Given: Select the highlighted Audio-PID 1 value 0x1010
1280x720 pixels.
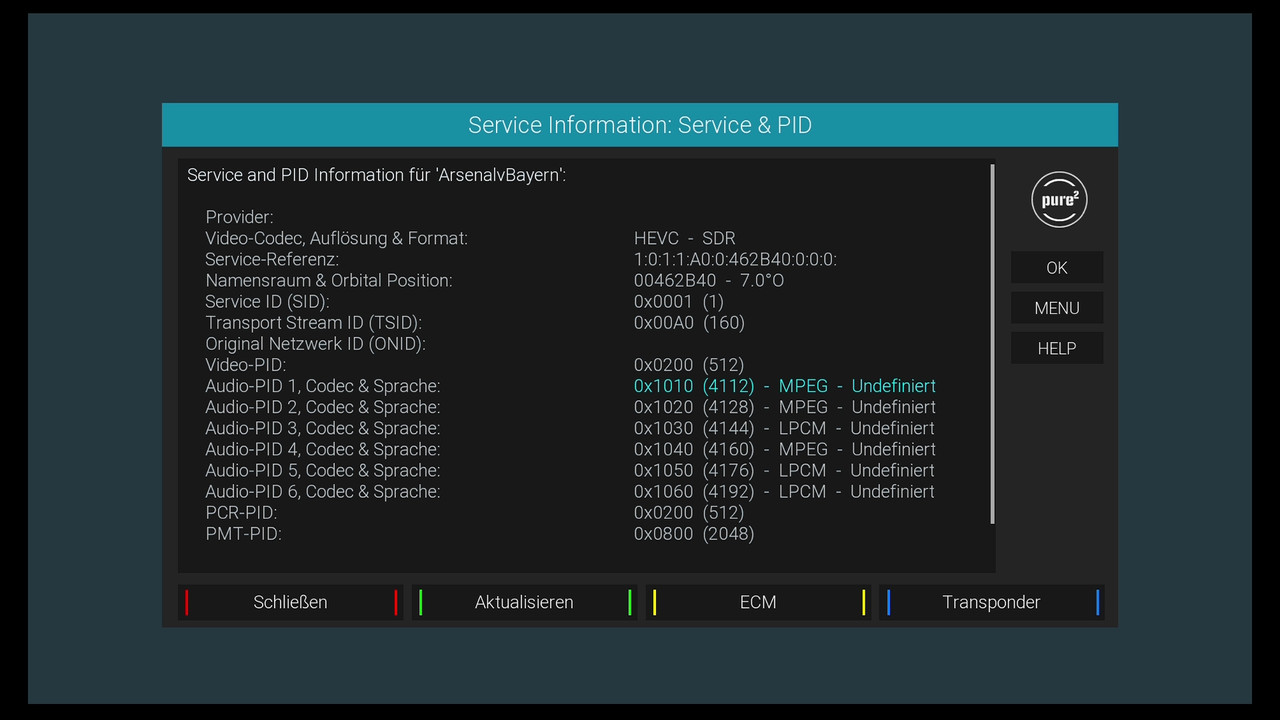Looking at the screenshot, I should (785, 386).
